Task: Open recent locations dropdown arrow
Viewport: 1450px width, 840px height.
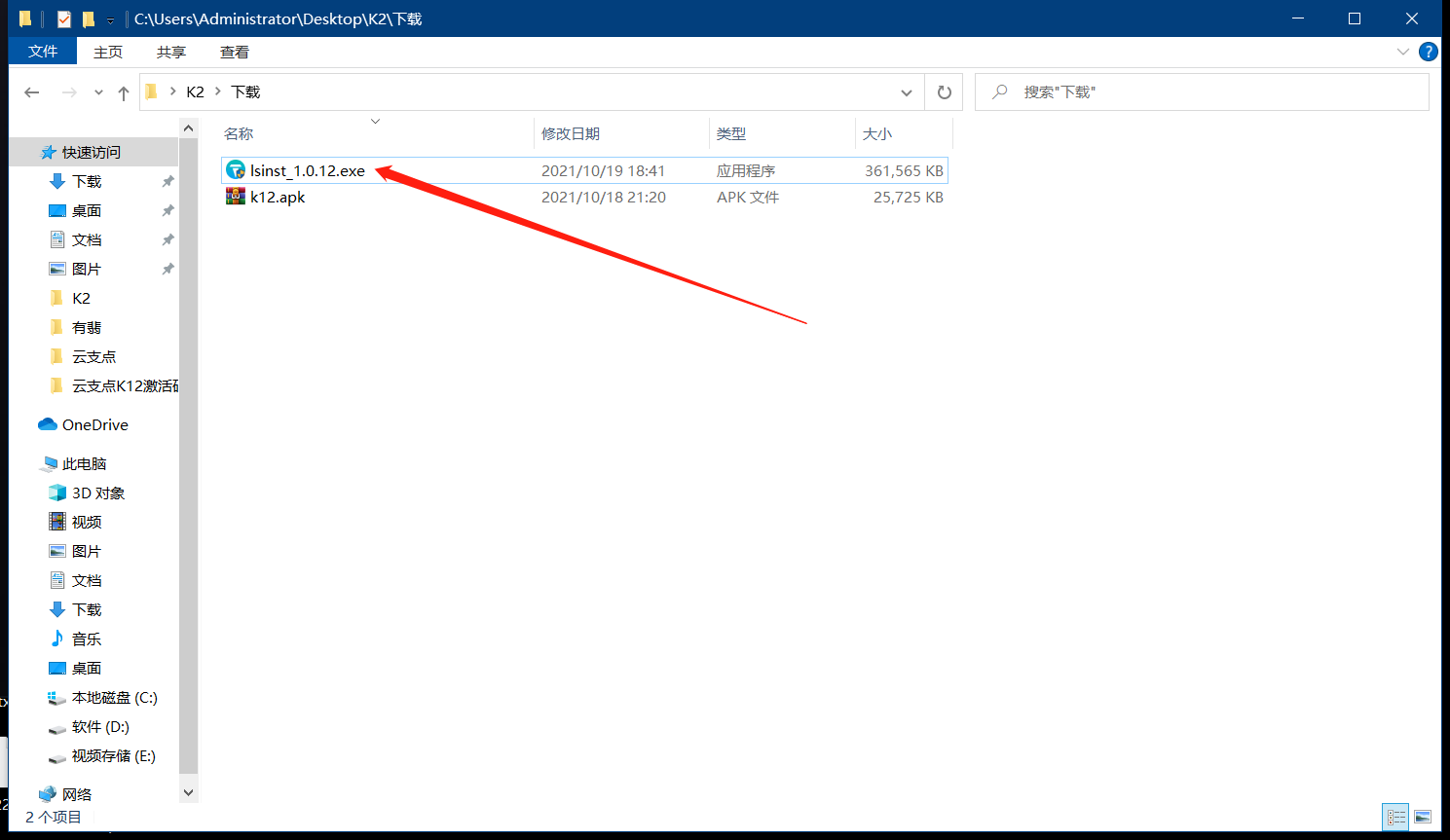Action: [x=98, y=92]
